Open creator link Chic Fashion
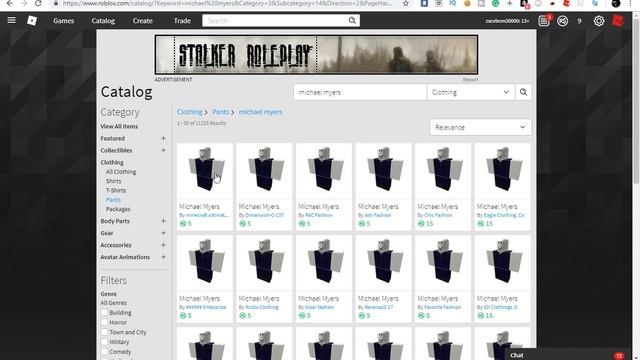The width and height of the screenshot is (640, 360). [x=438, y=215]
